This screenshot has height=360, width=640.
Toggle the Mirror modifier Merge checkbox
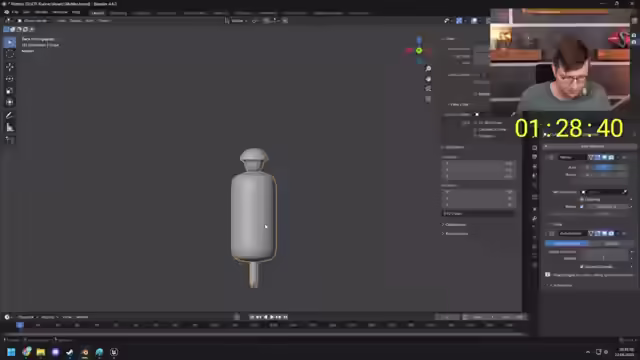click(x=582, y=207)
